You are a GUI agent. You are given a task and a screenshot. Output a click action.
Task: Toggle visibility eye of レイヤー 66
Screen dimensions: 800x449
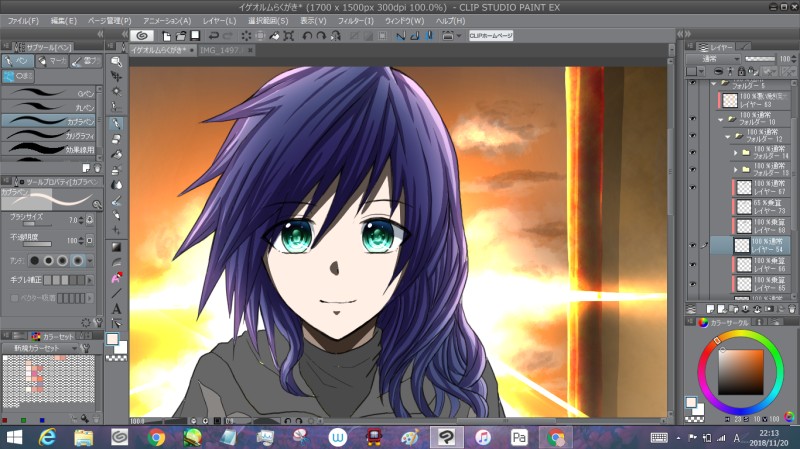tap(692, 265)
